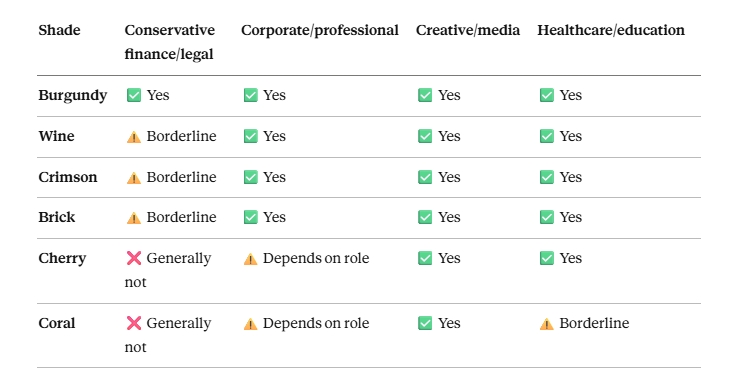Select the Creative/media column header
The width and height of the screenshot is (745, 386).
(468, 30)
